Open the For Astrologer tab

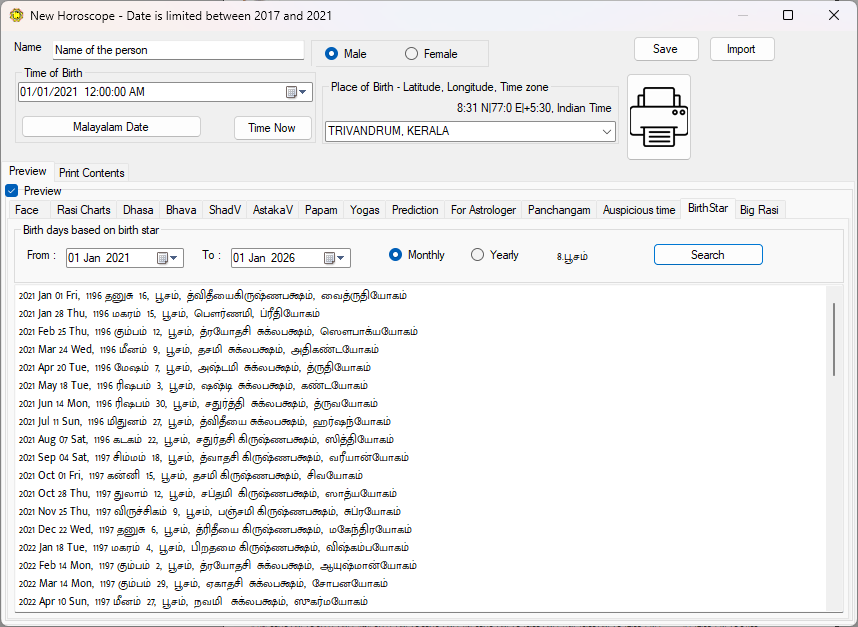tap(483, 210)
